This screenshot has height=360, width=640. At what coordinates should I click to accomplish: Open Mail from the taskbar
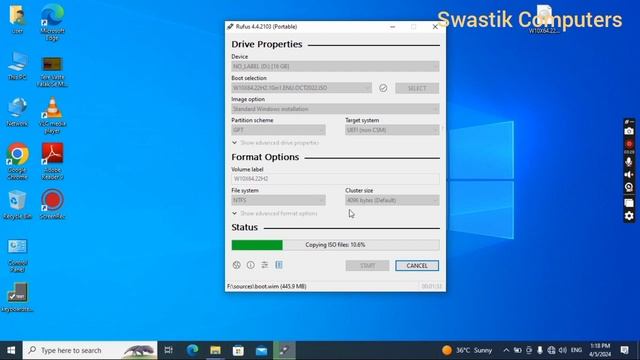click(262, 350)
